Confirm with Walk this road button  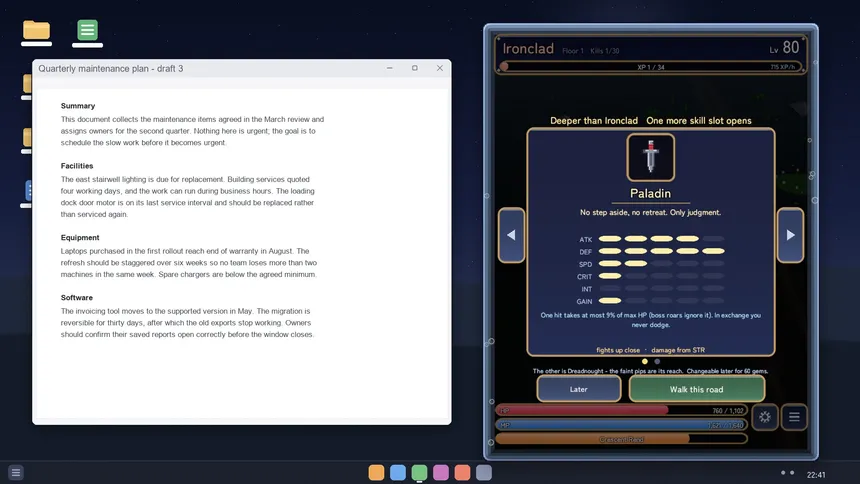pyautogui.click(x=697, y=389)
